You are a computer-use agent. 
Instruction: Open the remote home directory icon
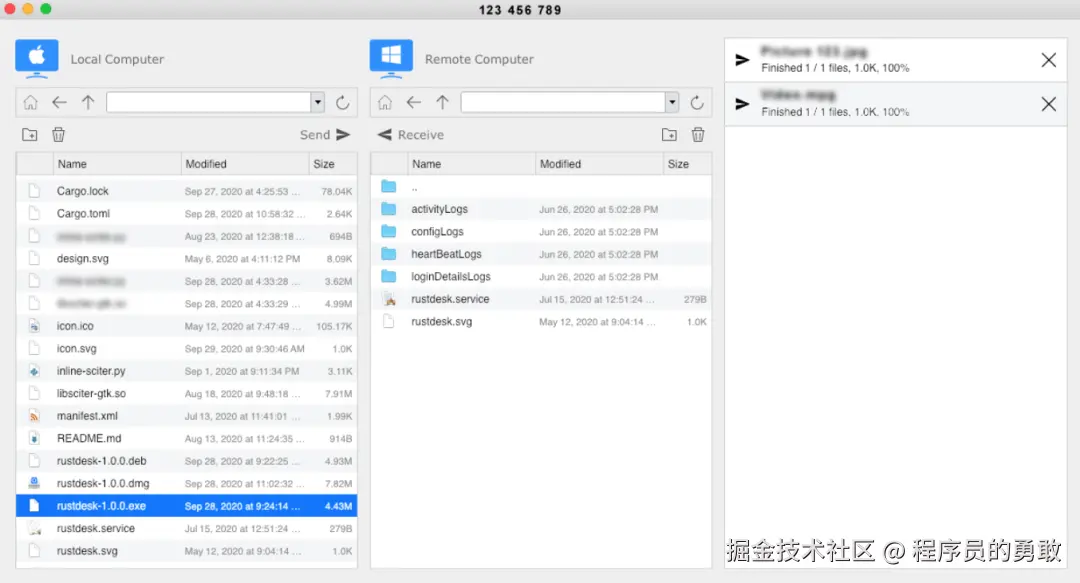point(385,102)
